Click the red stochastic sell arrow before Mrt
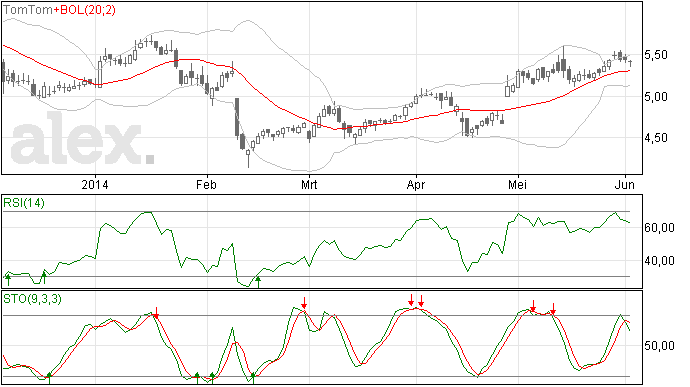The height and width of the screenshot is (387, 690). coord(304,302)
